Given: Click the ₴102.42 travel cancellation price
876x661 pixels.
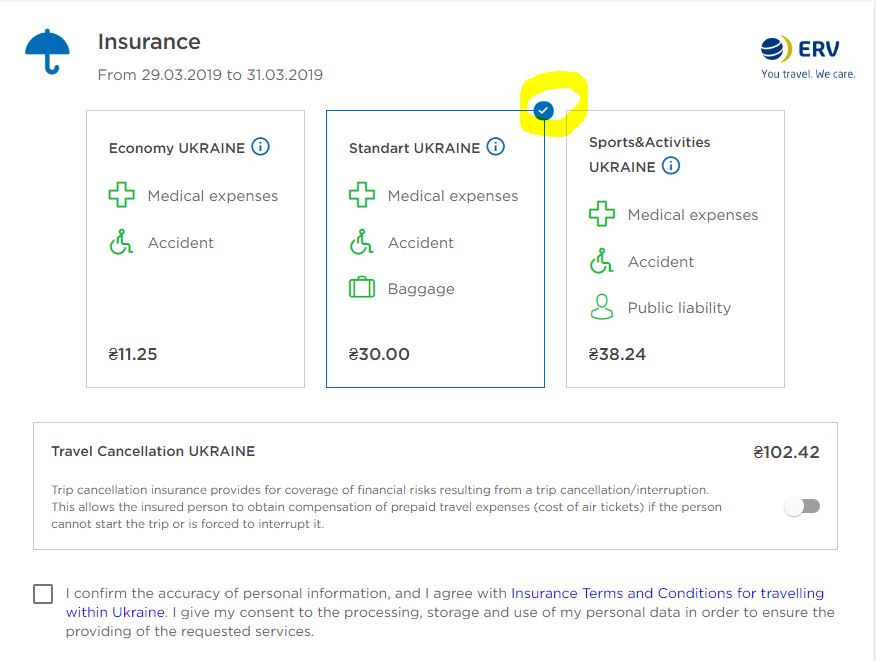Looking at the screenshot, I should (786, 452).
